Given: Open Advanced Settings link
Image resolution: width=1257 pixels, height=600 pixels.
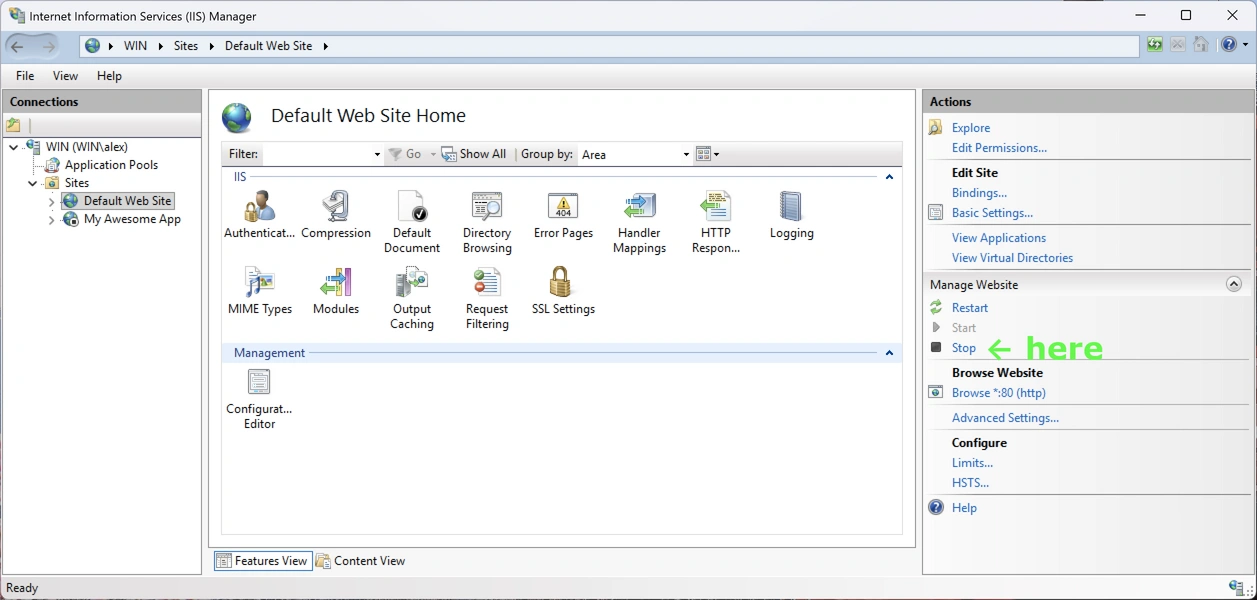Looking at the screenshot, I should click(x=1005, y=418).
